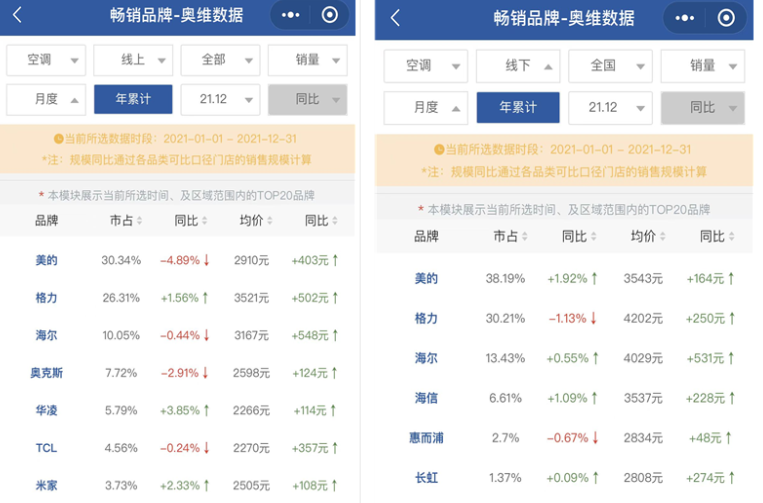The width and height of the screenshot is (763, 503).
Task: Open the 同比 comparison dropdown in right panel
Action: (703, 108)
